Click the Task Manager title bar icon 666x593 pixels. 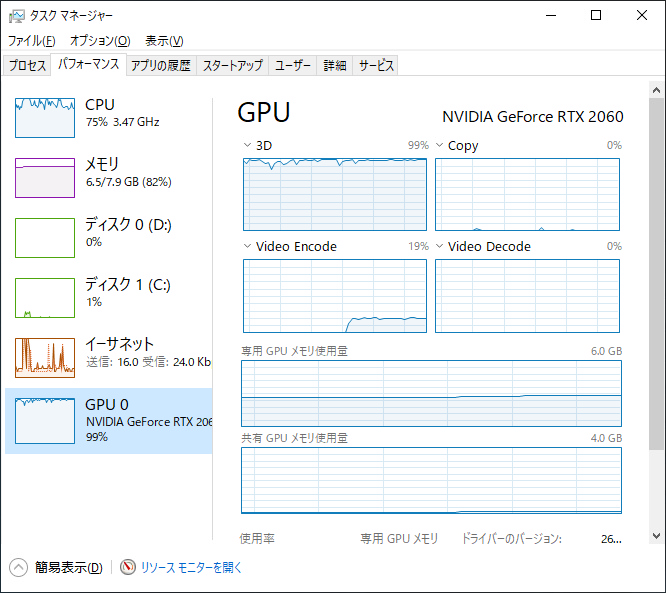click(17, 16)
